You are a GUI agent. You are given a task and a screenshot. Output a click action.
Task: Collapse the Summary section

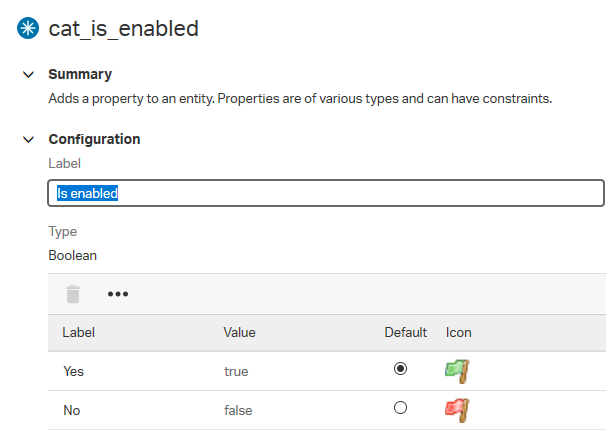coord(28,74)
